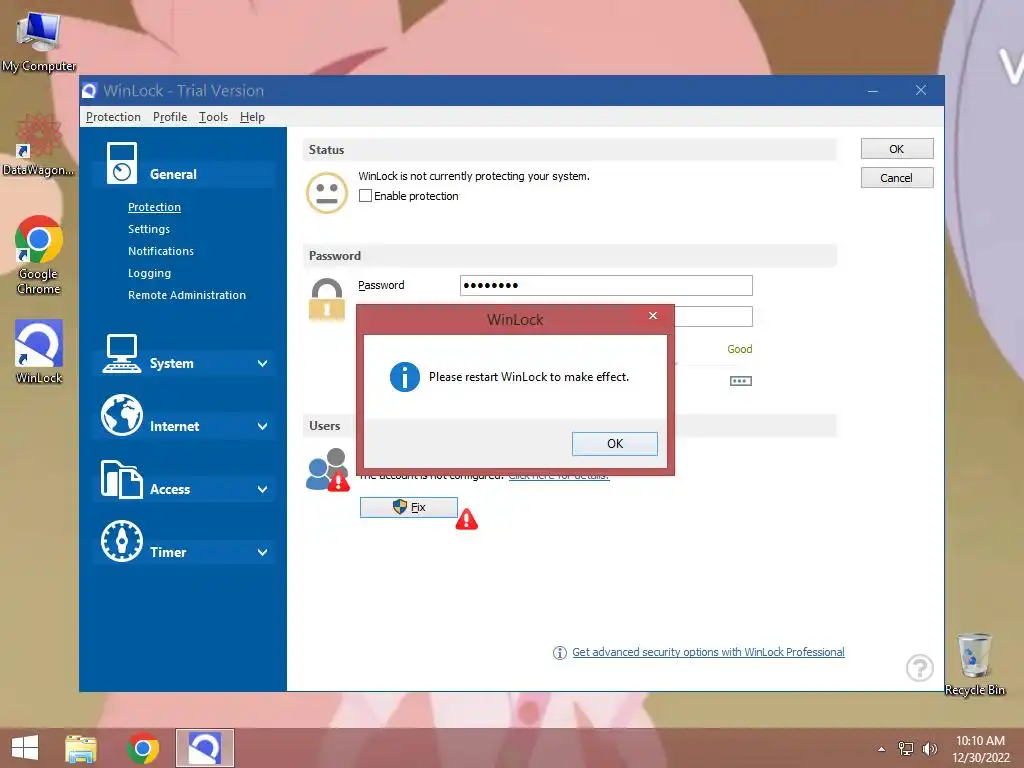Open Get advanced security options link
Image resolution: width=1024 pixels, height=768 pixels.
(708, 652)
